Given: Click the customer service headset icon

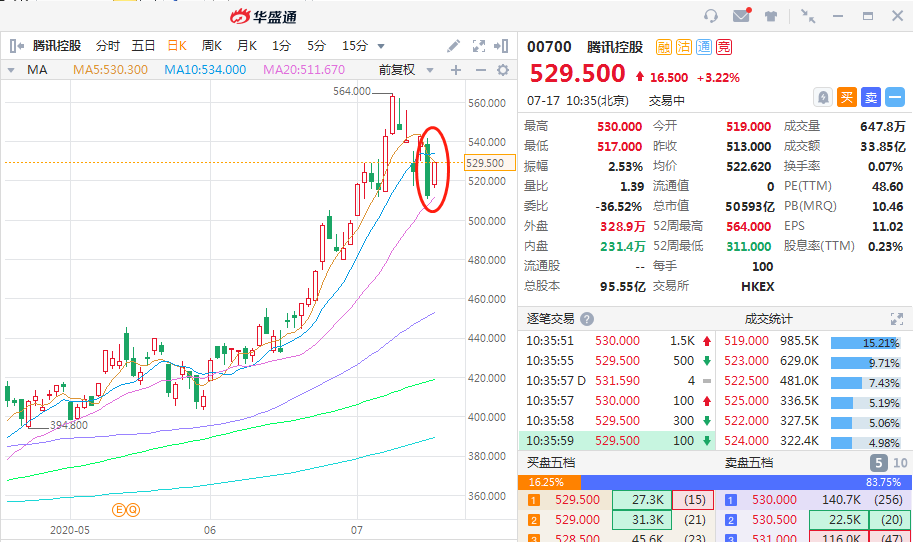Looking at the screenshot, I should [x=710, y=16].
